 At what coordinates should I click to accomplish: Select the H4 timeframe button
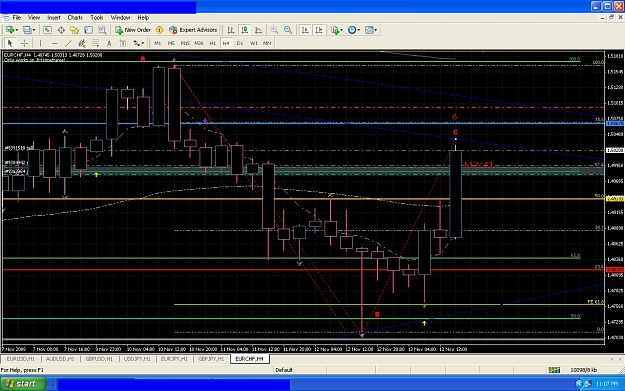click(226, 43)
